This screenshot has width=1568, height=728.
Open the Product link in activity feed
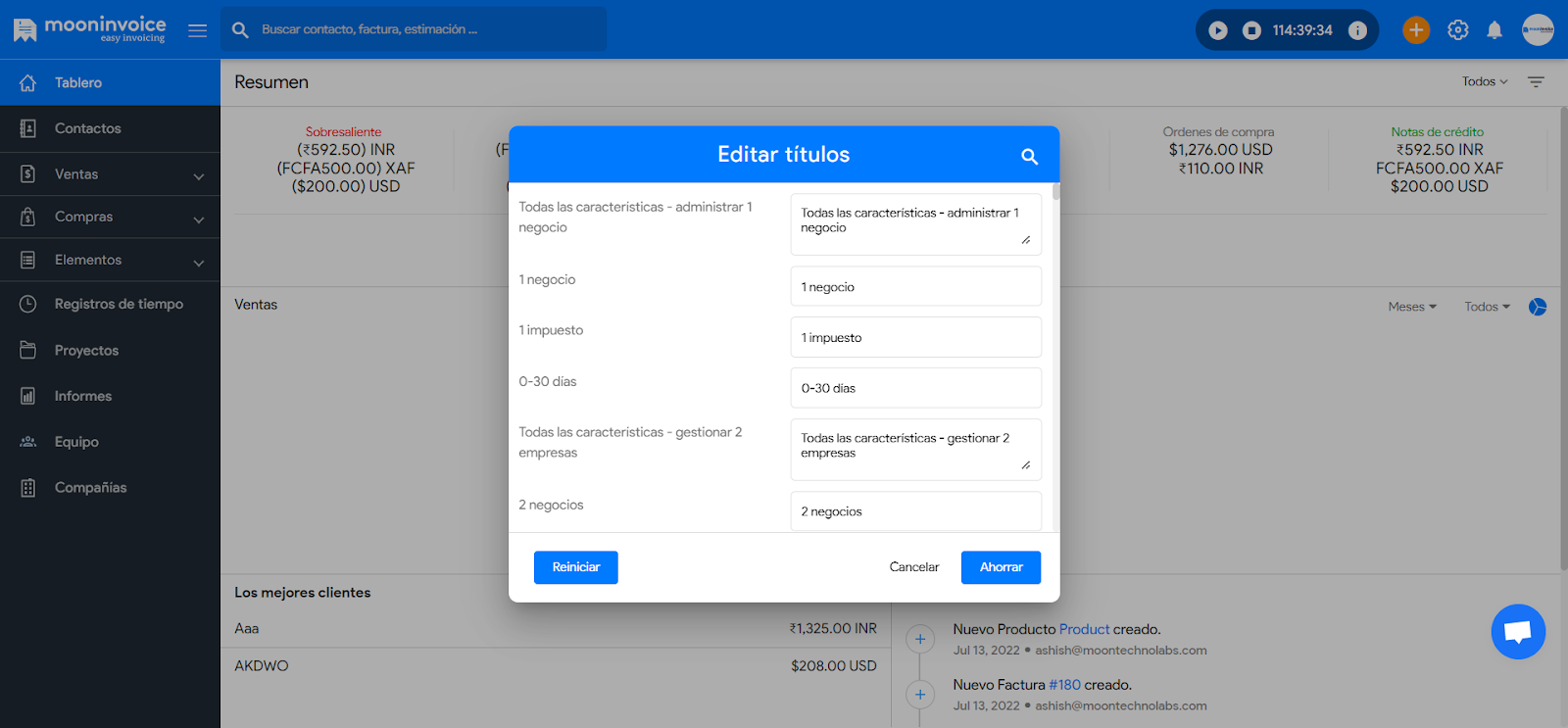click(1084, 629)
